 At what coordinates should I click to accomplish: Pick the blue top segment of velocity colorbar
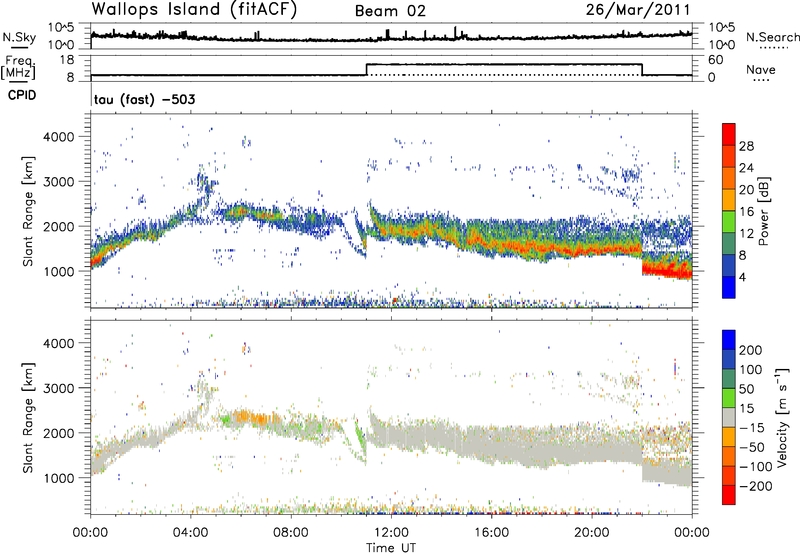pos(729,340)
